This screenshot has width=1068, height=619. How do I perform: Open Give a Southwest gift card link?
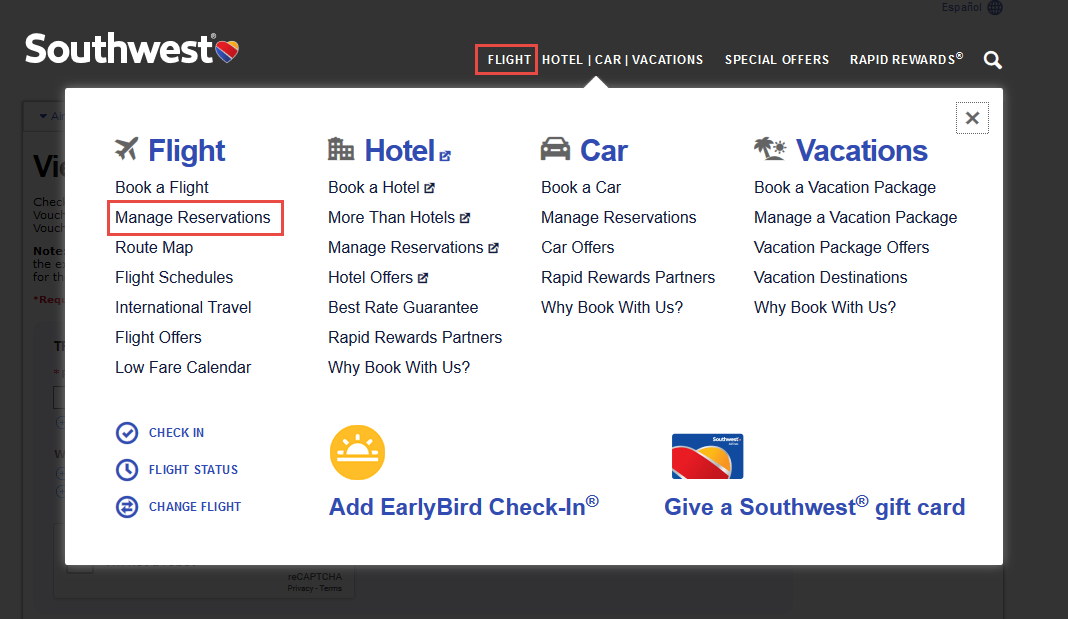[x=815, y=507]
